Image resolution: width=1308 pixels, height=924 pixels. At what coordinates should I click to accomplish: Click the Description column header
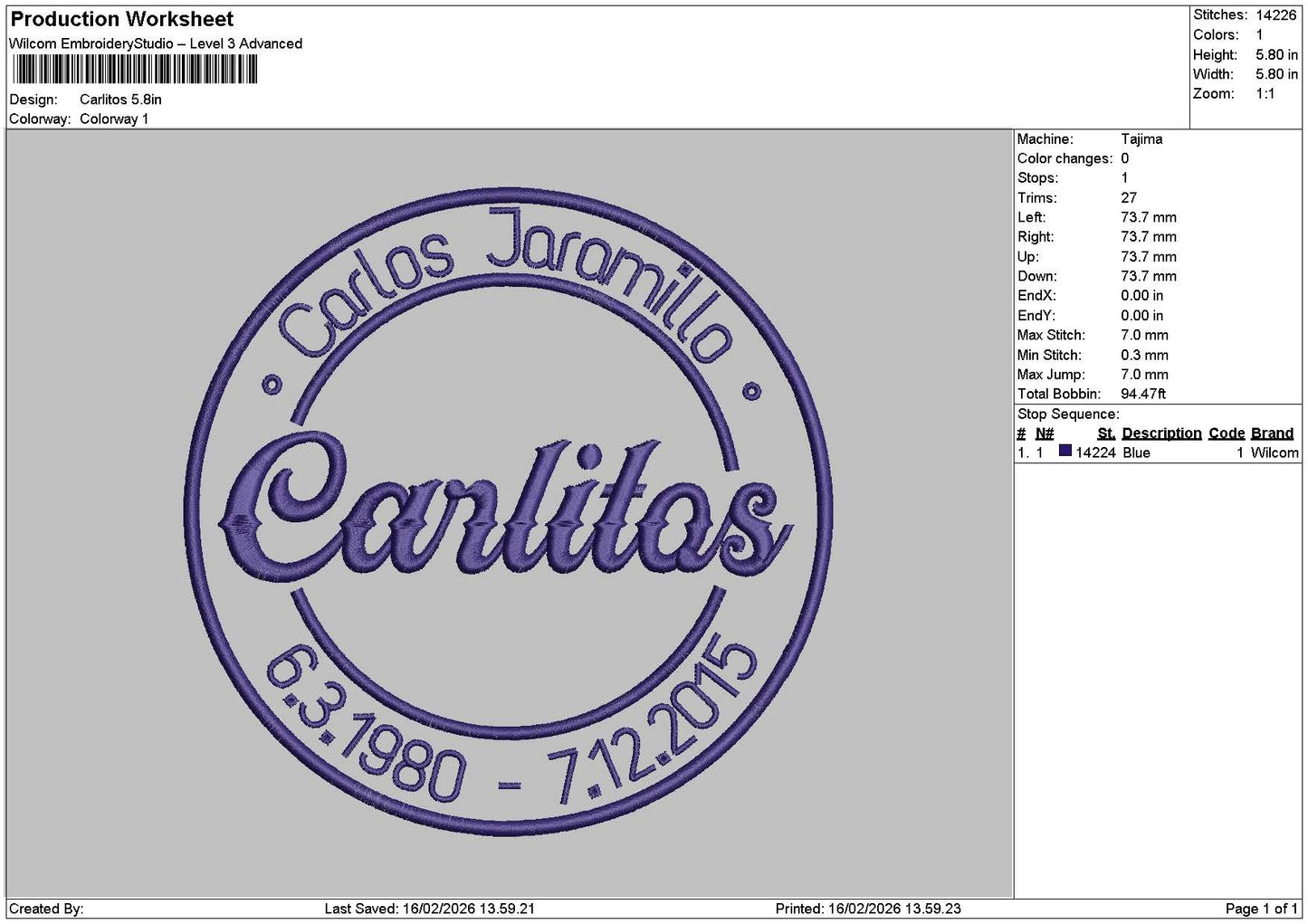point(1161,433)
